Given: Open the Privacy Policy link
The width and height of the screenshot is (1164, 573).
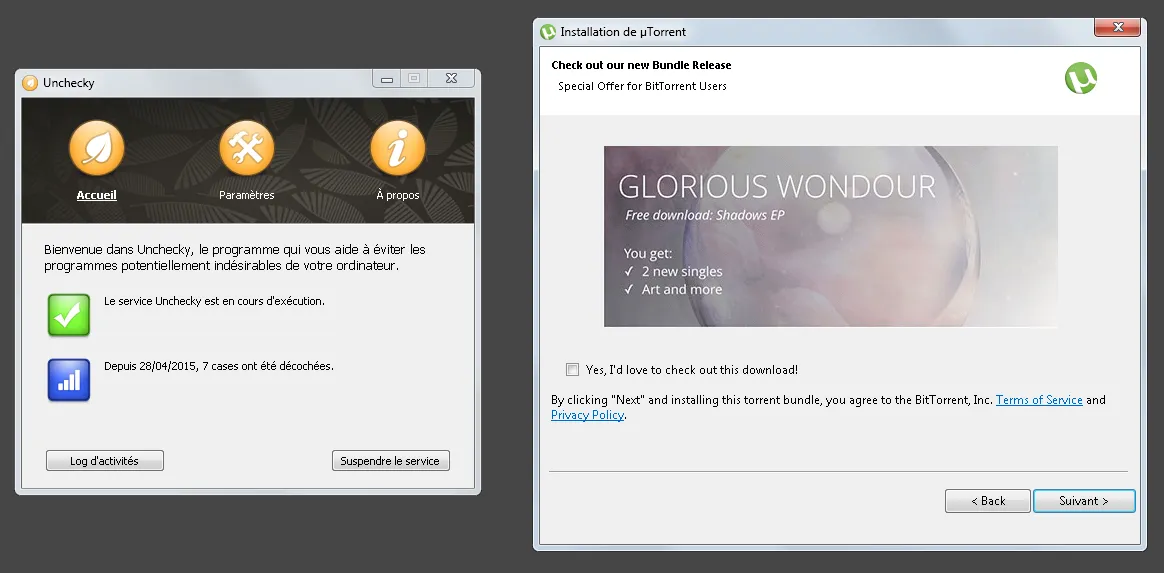Looking at the screenshot, I should pyautogui.click(x=587, y=415).
